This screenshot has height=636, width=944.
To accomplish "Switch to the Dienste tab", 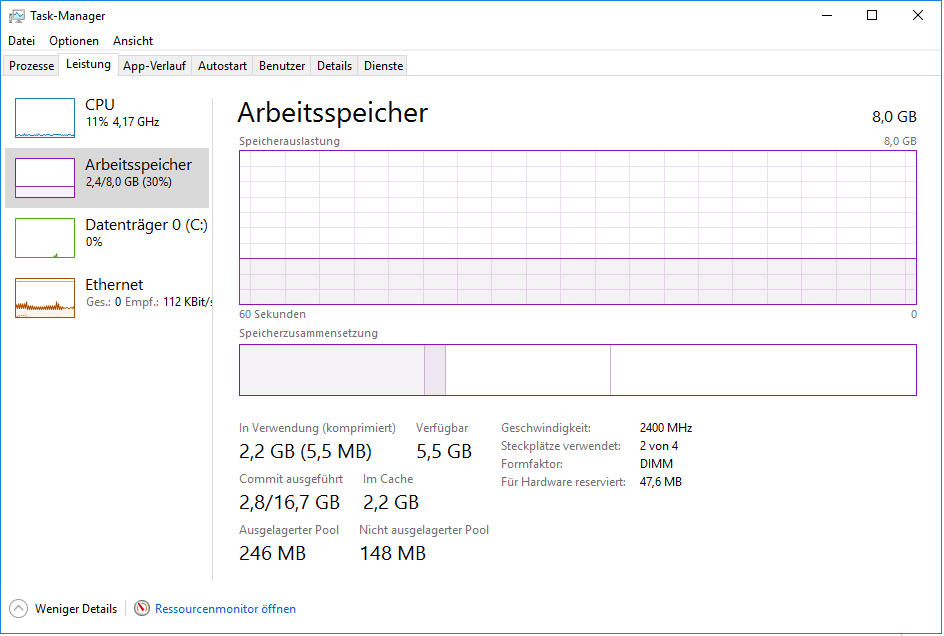I will (x=384, y=66).
